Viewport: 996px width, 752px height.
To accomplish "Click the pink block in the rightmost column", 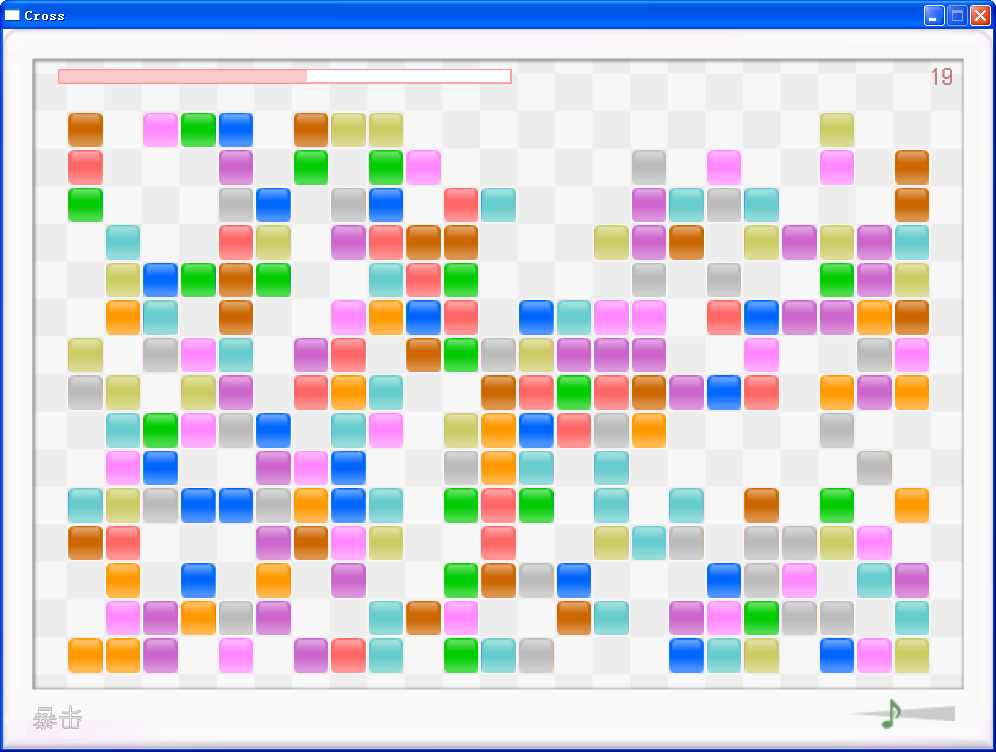I will point(912,355).
